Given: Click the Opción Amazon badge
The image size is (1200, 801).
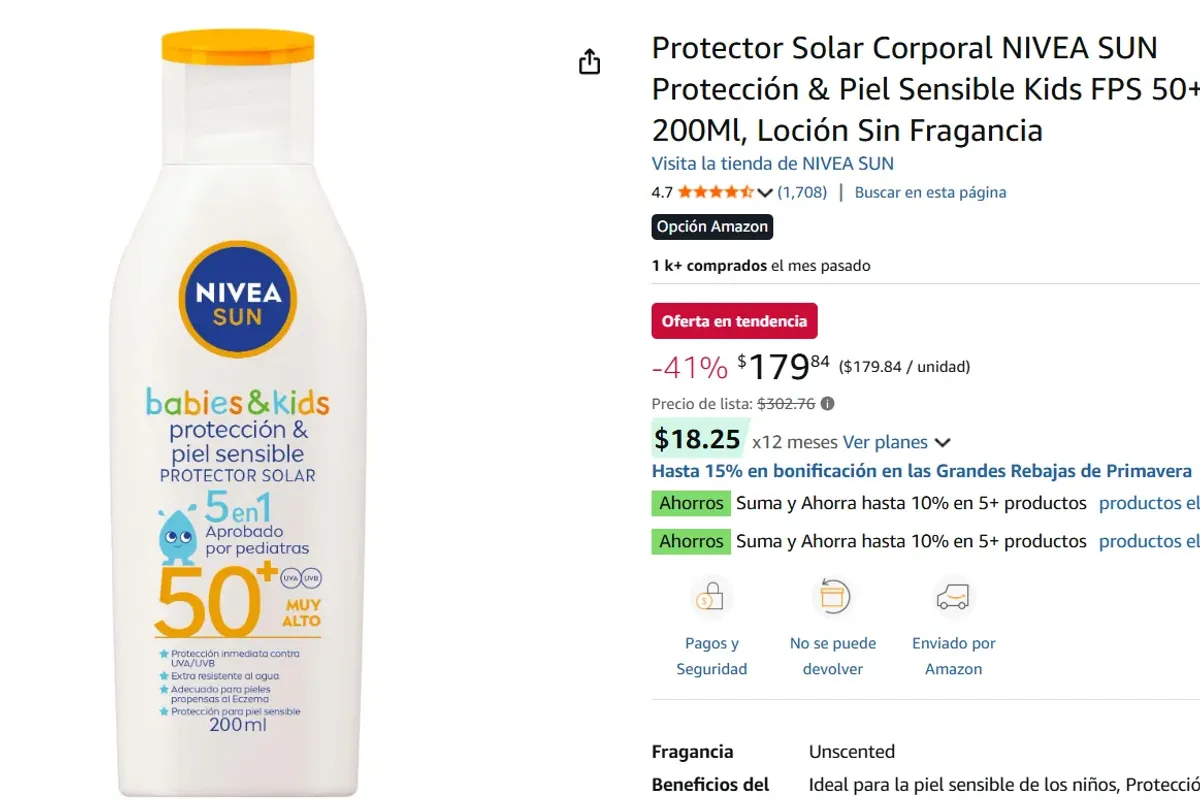Looking at the screenshot, I should pos(712,226).
